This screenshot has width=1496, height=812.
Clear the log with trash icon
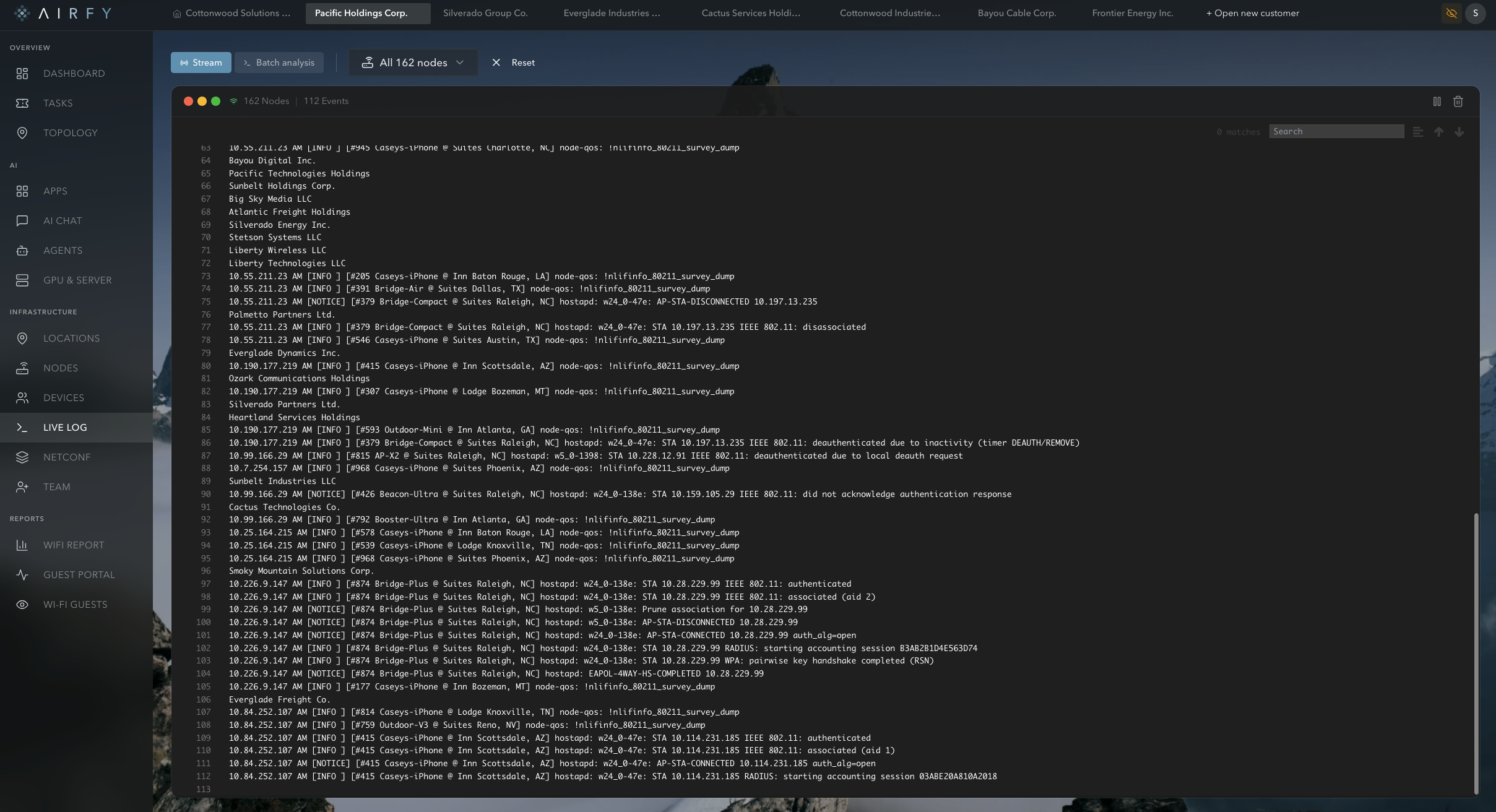click(1458, 101)
